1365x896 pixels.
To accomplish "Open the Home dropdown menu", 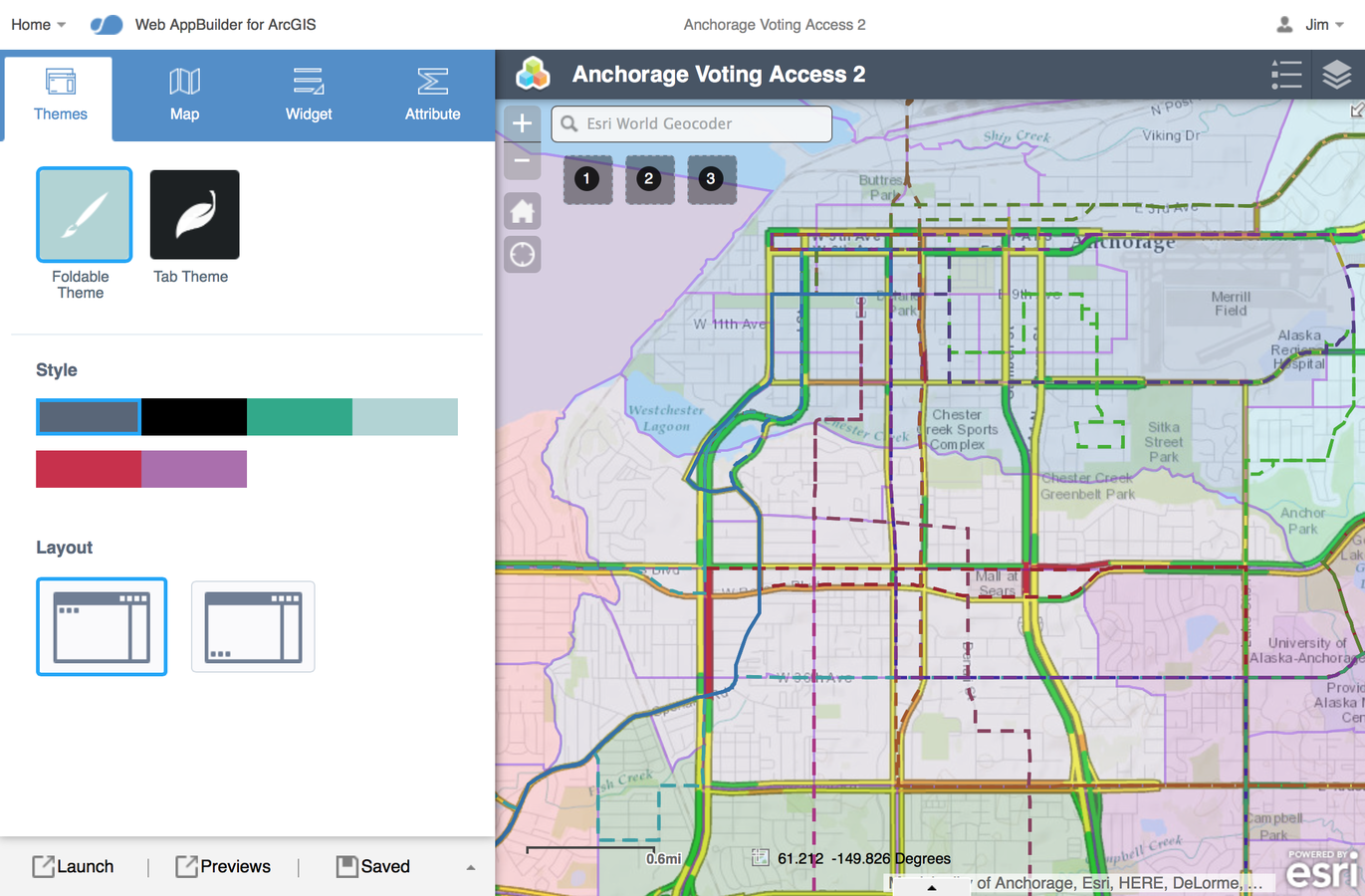I will pos(39,25).
